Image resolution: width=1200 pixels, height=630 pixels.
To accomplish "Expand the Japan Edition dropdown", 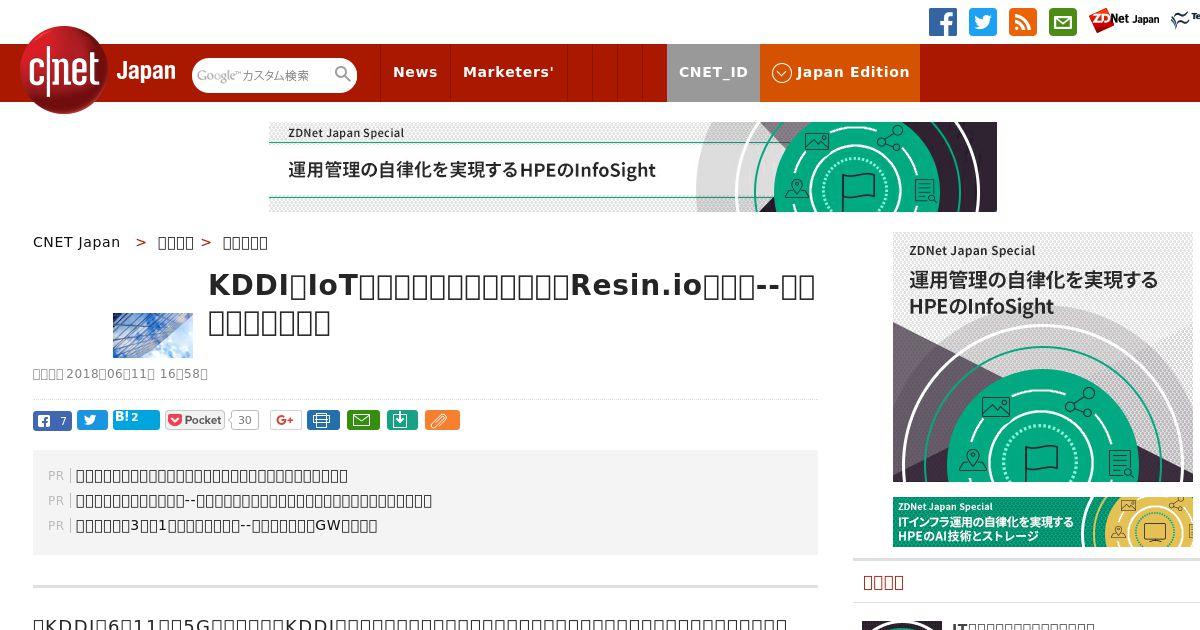I will pos(840,72).
